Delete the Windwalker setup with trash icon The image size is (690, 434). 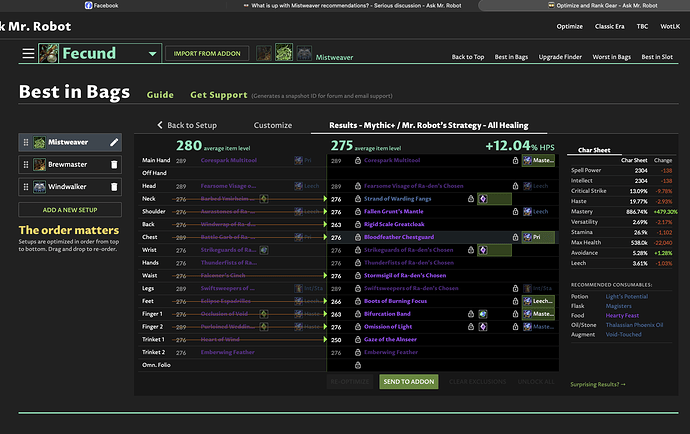(114, 187)
